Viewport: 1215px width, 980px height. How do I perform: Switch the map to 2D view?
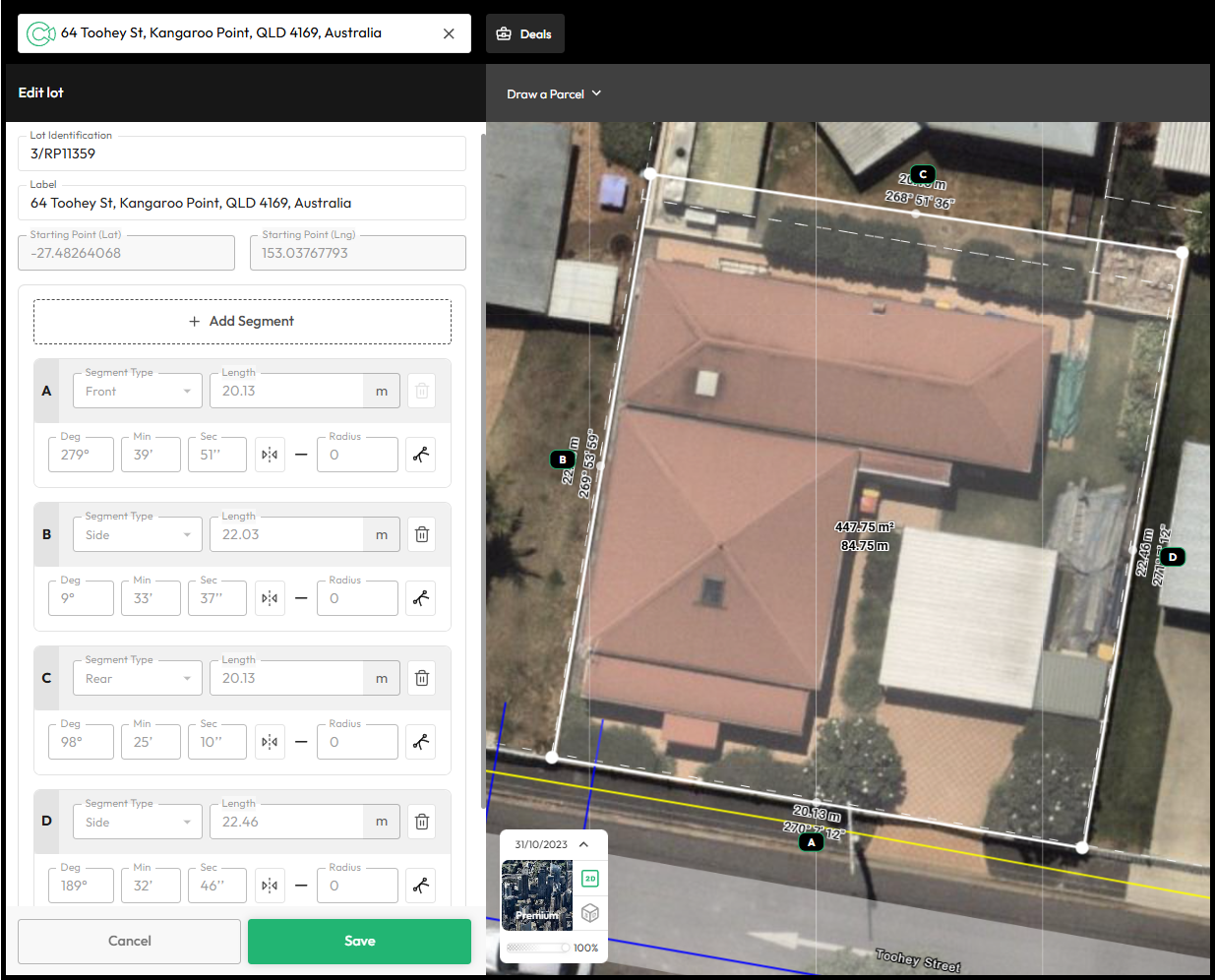[590, 878]
